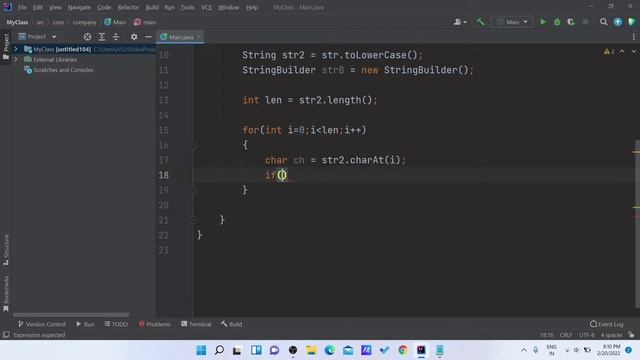Open Windows Start button
This screenshot has height=360, width=640.
tap(201, 350)
